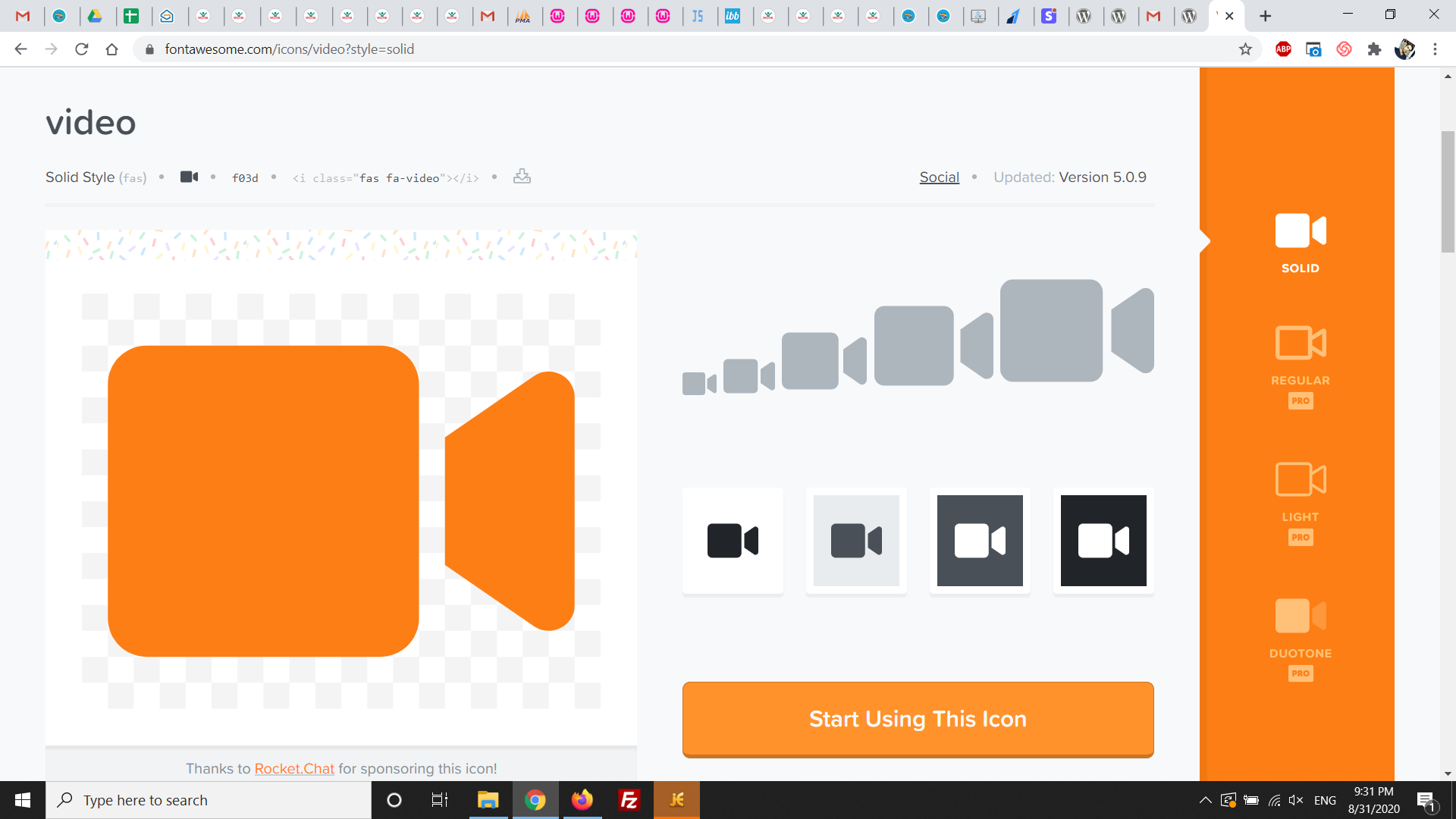
Task: Switch to the Google Drive tab
Action: [x=95, y=16]
